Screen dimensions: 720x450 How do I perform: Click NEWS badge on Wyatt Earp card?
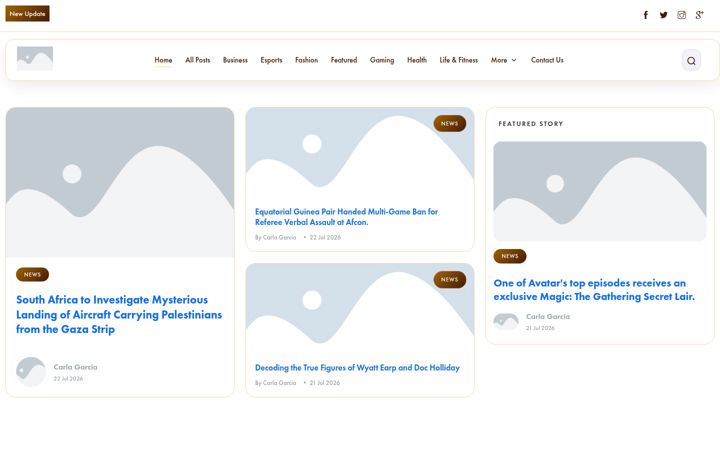(450, 280)
